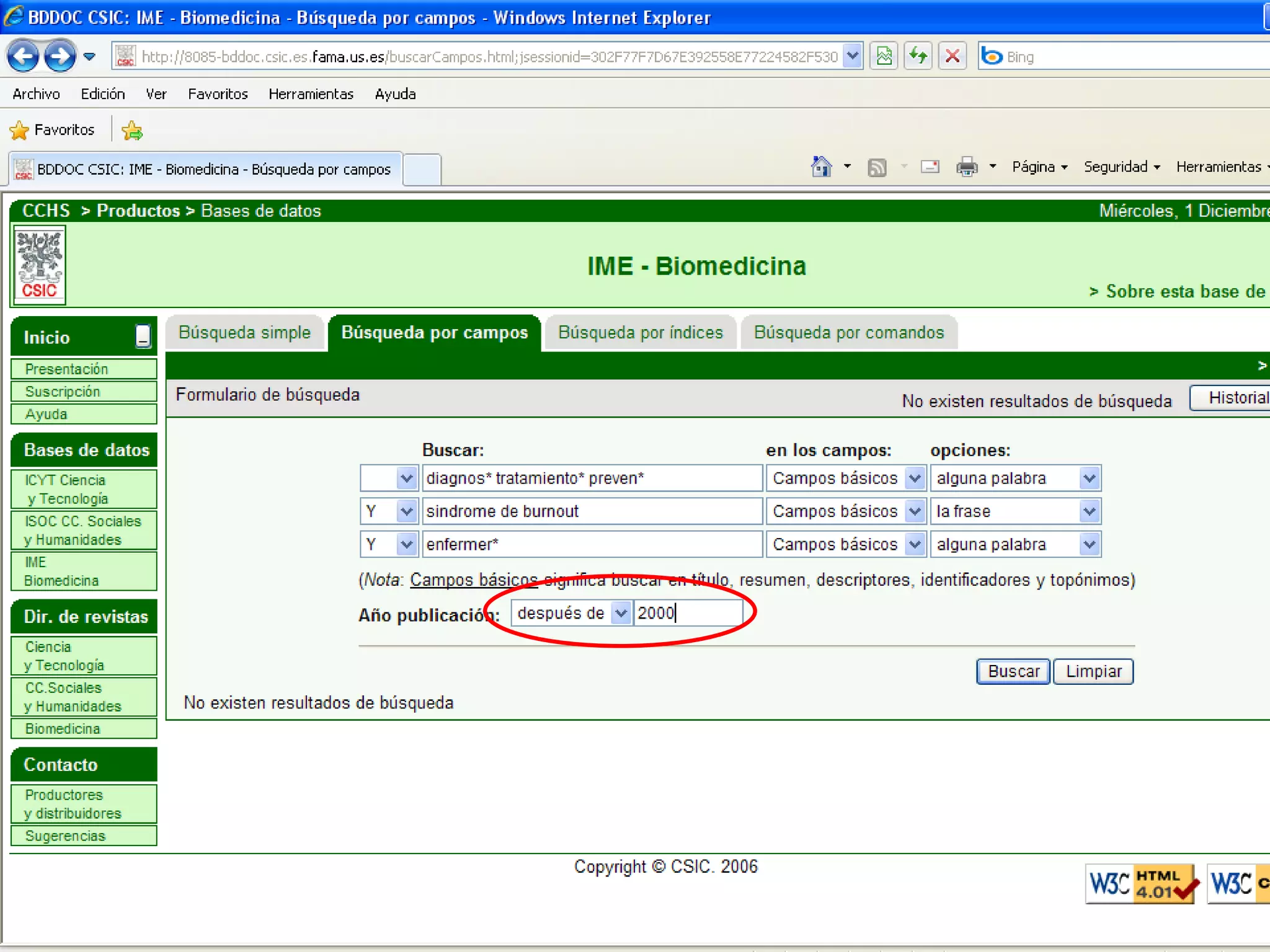Click the Refresh page icon
Image resolution: width=1270 pixels, height=952 pixels.
click(x=918, y=56)
